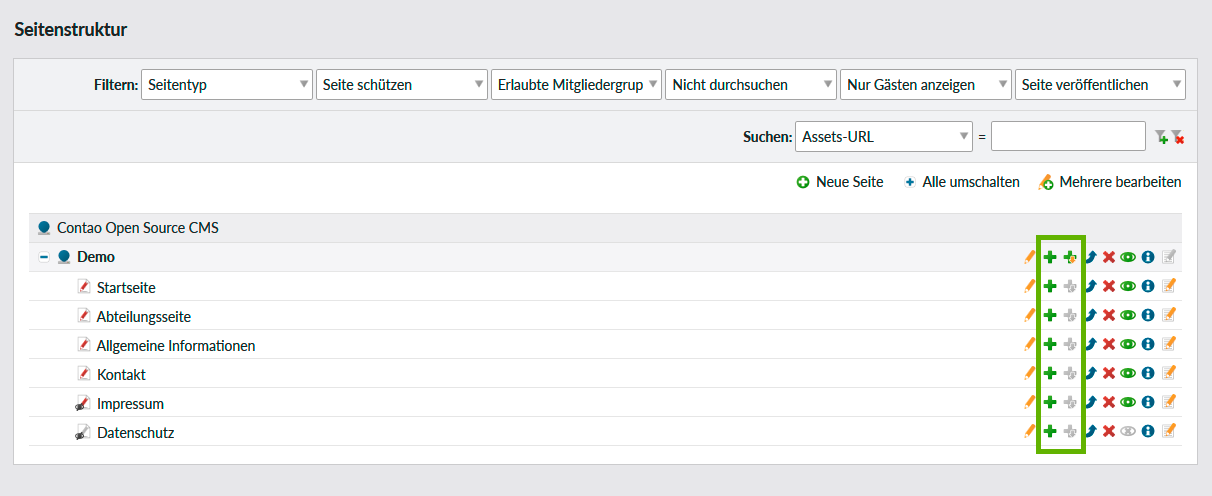Edit the Startseite page settings via pencil icon
1212x496 pixels.
[x=1030, y=287]
